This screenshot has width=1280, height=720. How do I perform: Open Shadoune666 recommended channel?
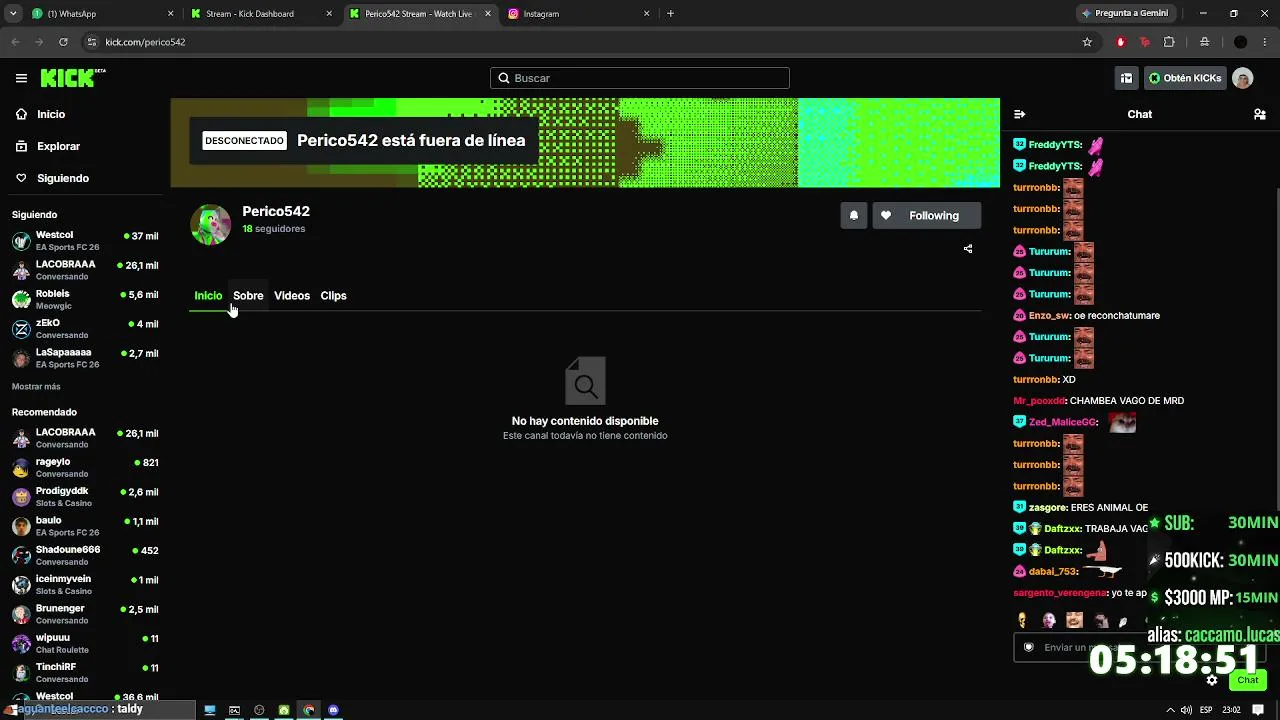point(85,556)
